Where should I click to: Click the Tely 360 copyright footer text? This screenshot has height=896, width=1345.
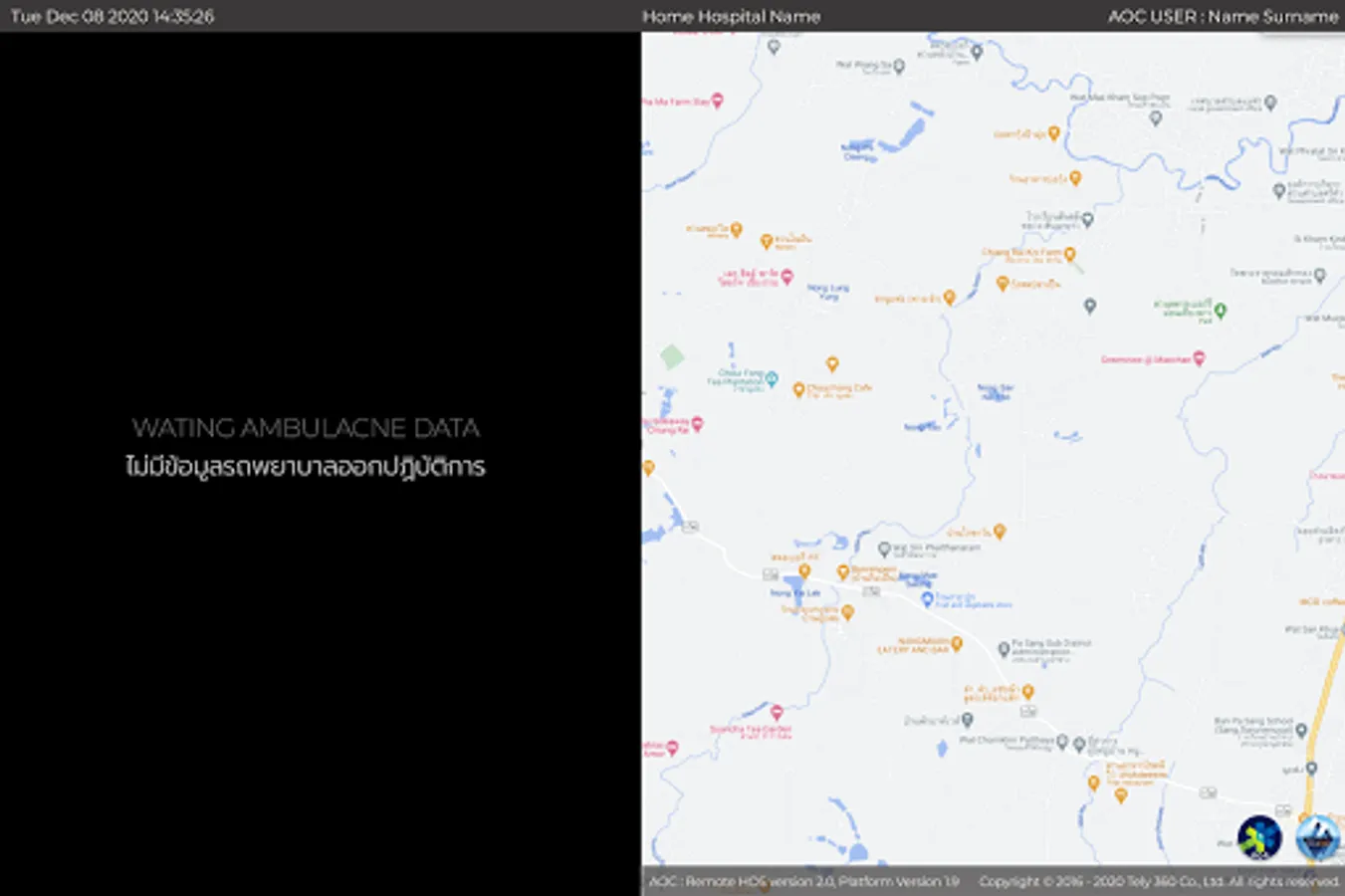1160,881
